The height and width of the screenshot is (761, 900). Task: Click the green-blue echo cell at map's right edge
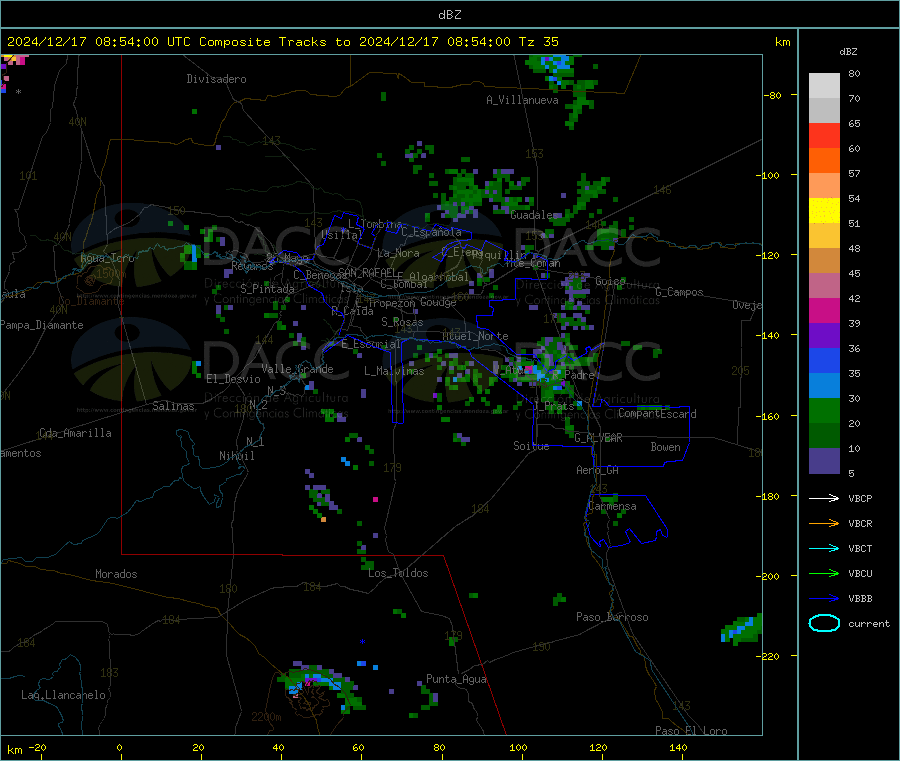[x=742, y=629]
